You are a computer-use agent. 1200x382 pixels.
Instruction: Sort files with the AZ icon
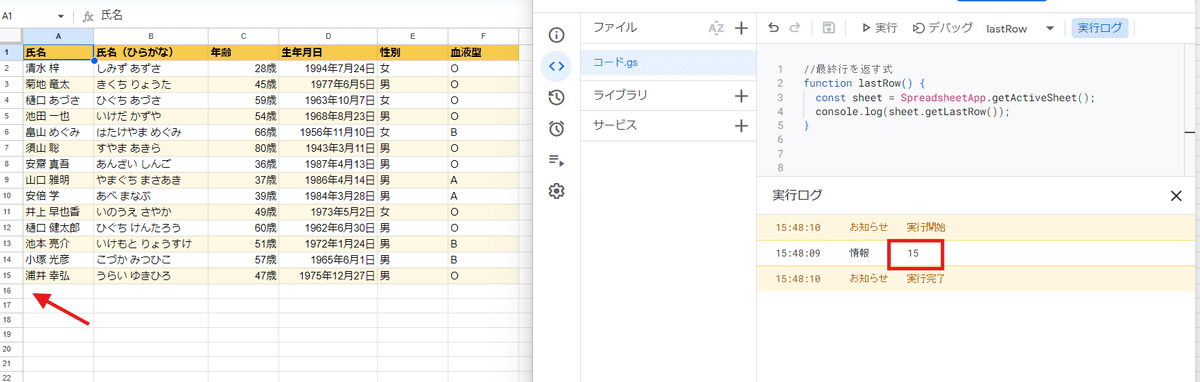715,28
